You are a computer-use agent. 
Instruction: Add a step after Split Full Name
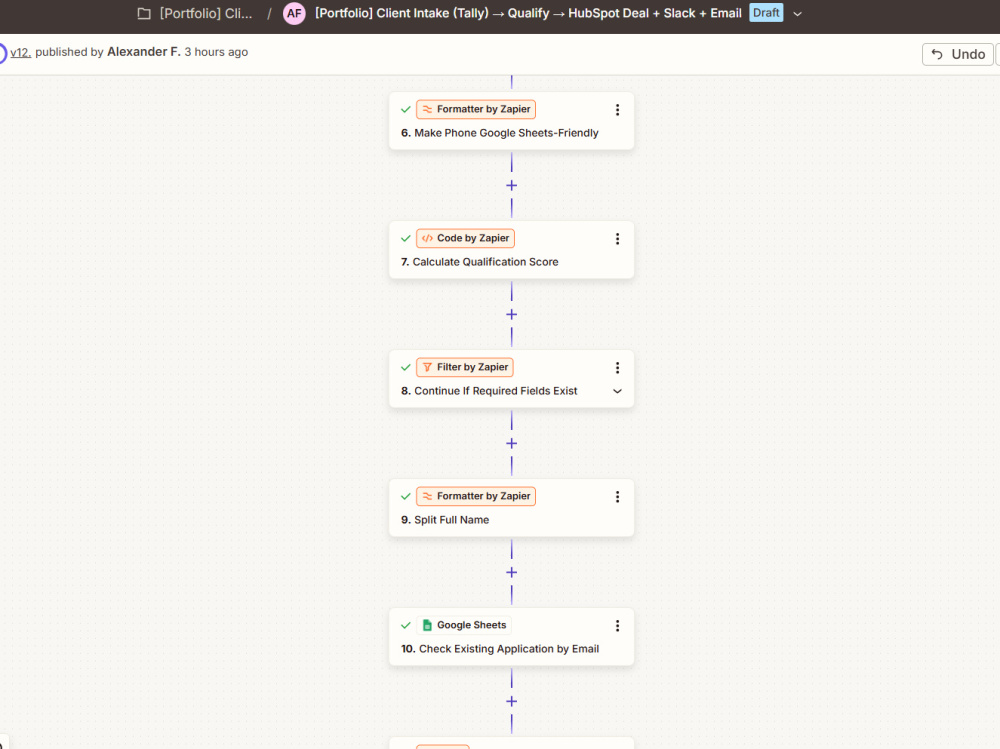pos(511,572)
